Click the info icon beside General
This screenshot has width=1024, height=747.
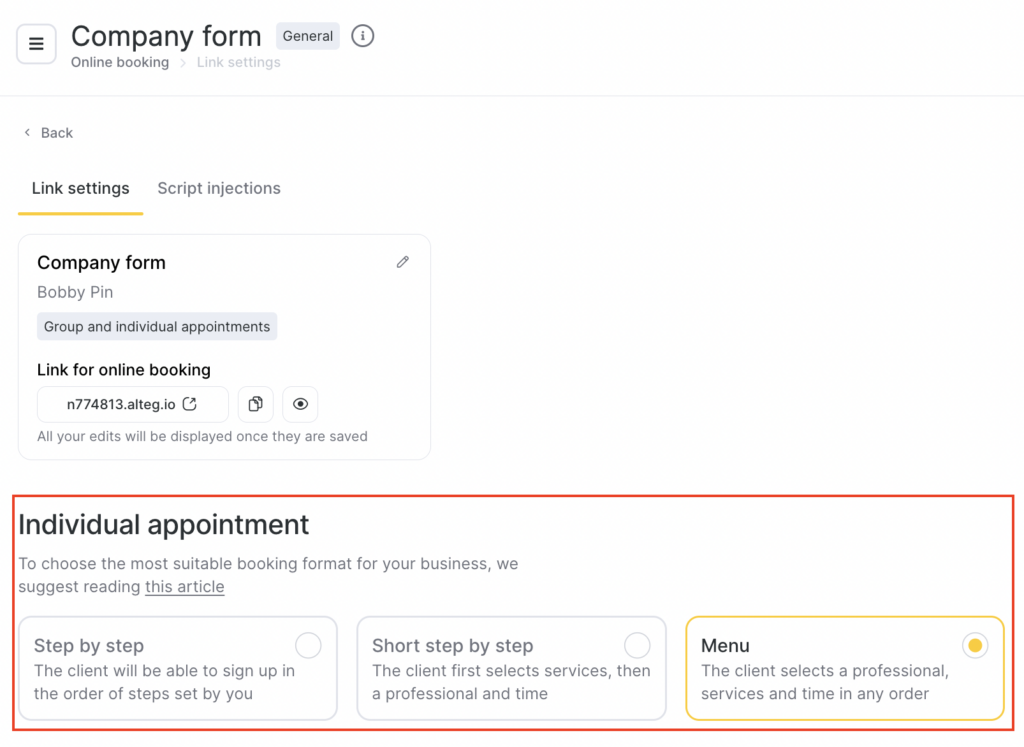point(363,36)
